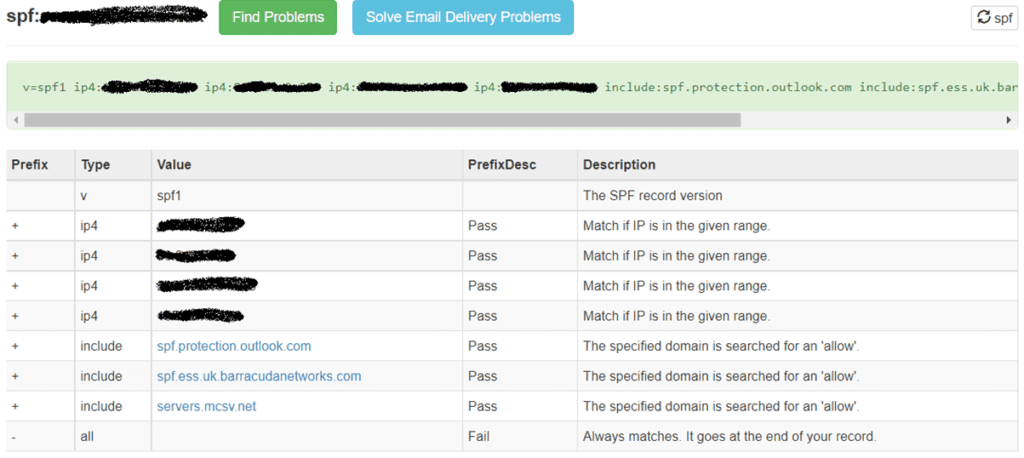Select the Fail cell in the all row
This screenshot has width=1024, height=458.
[x=478, y=436]
